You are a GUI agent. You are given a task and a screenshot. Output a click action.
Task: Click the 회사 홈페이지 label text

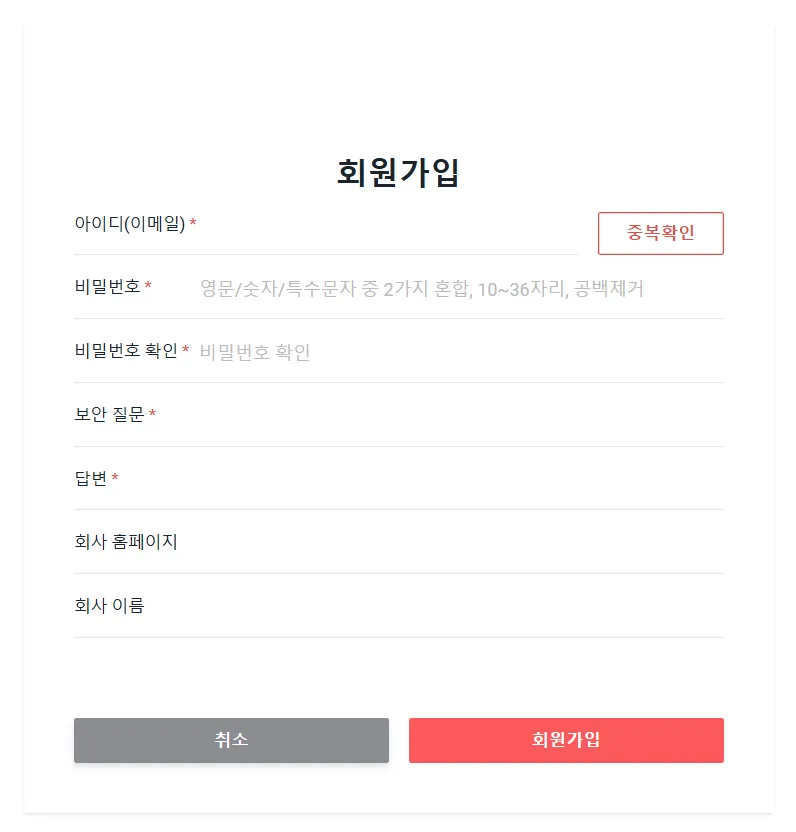pyautogui.click(x=126, y=542)
